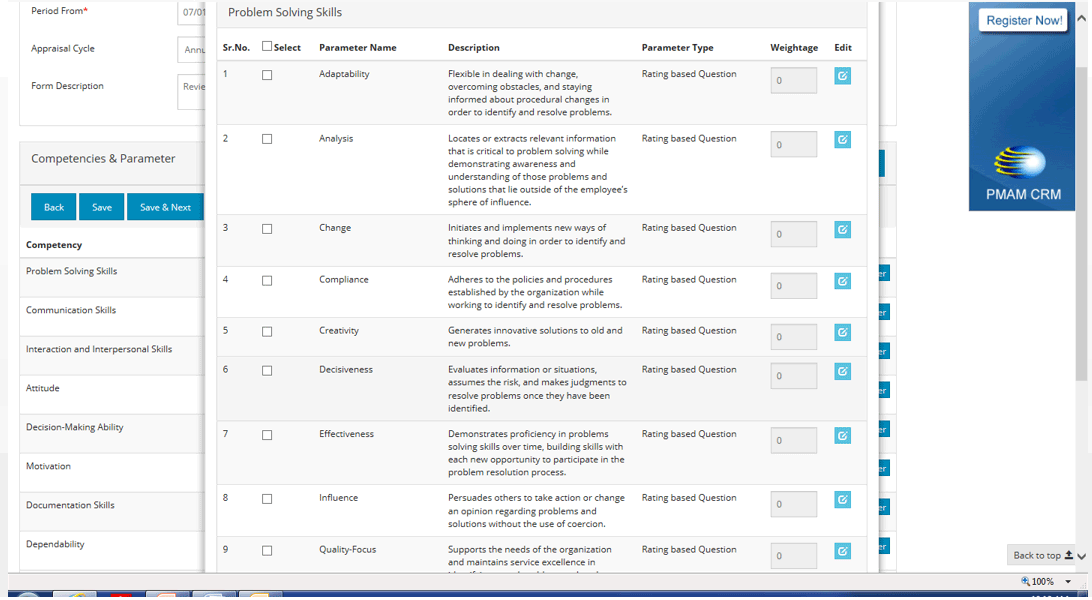Select the Compliance checkbox

click(267, 281)
